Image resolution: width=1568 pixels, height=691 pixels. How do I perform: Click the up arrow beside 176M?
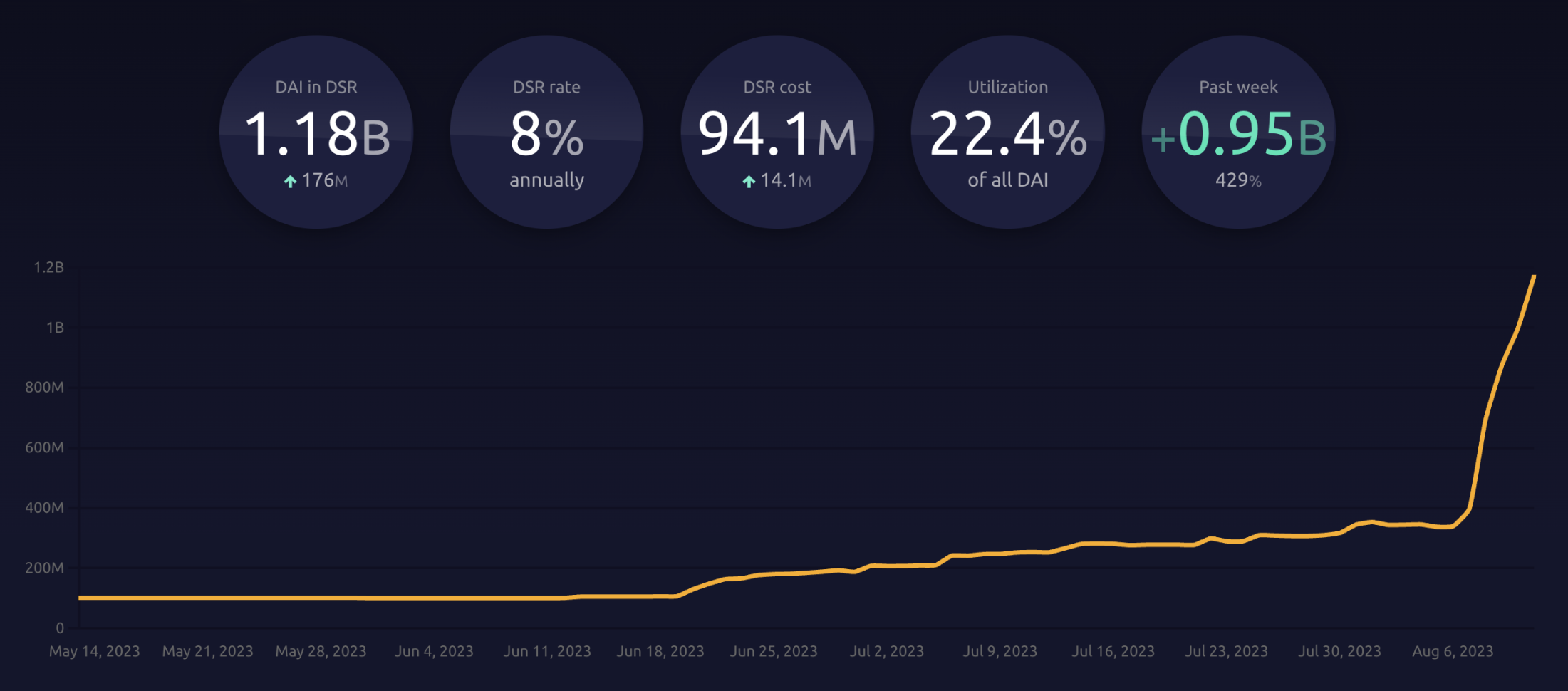[290, 181]
